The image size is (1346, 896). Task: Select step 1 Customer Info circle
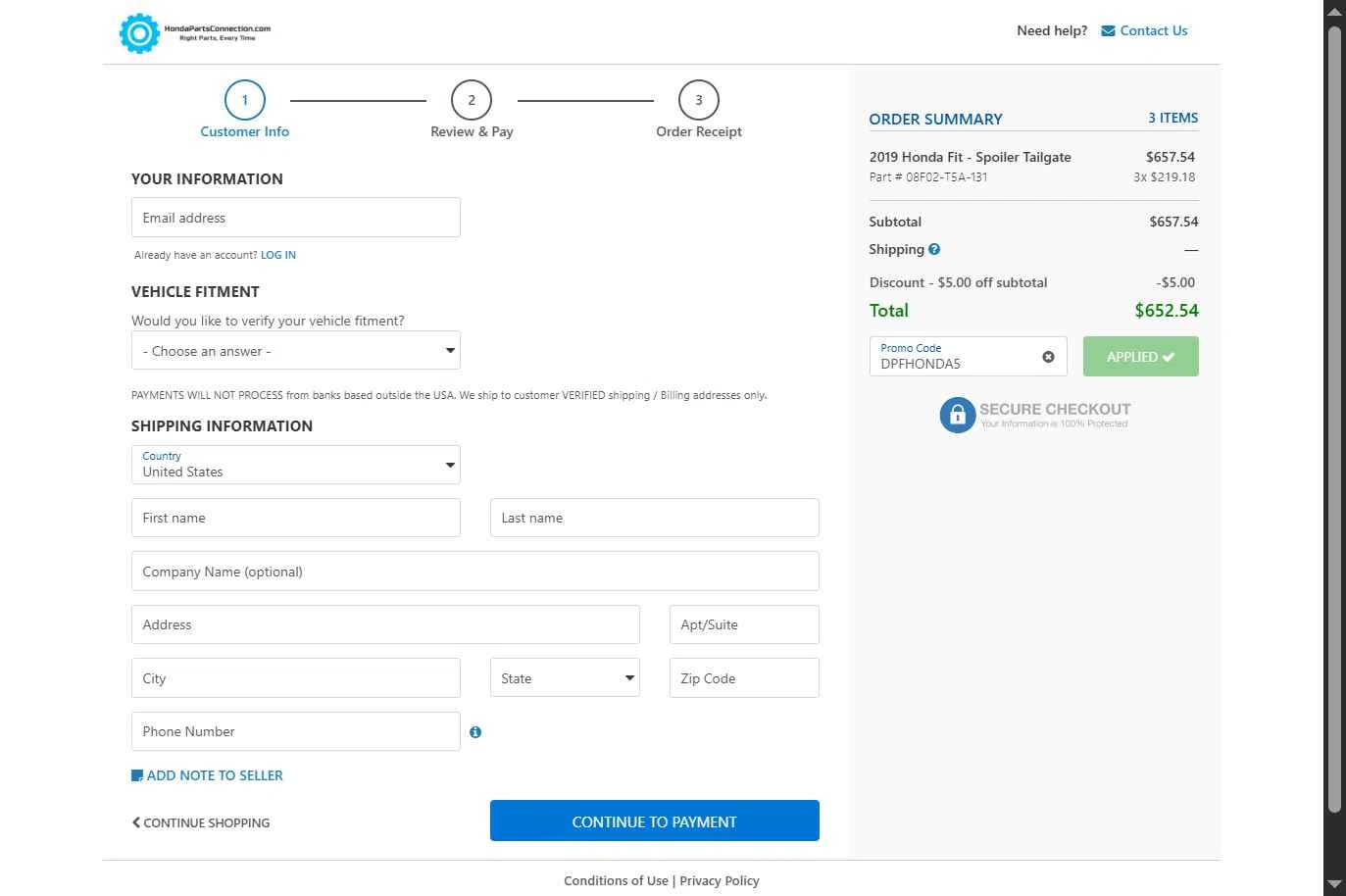(245, 100)
